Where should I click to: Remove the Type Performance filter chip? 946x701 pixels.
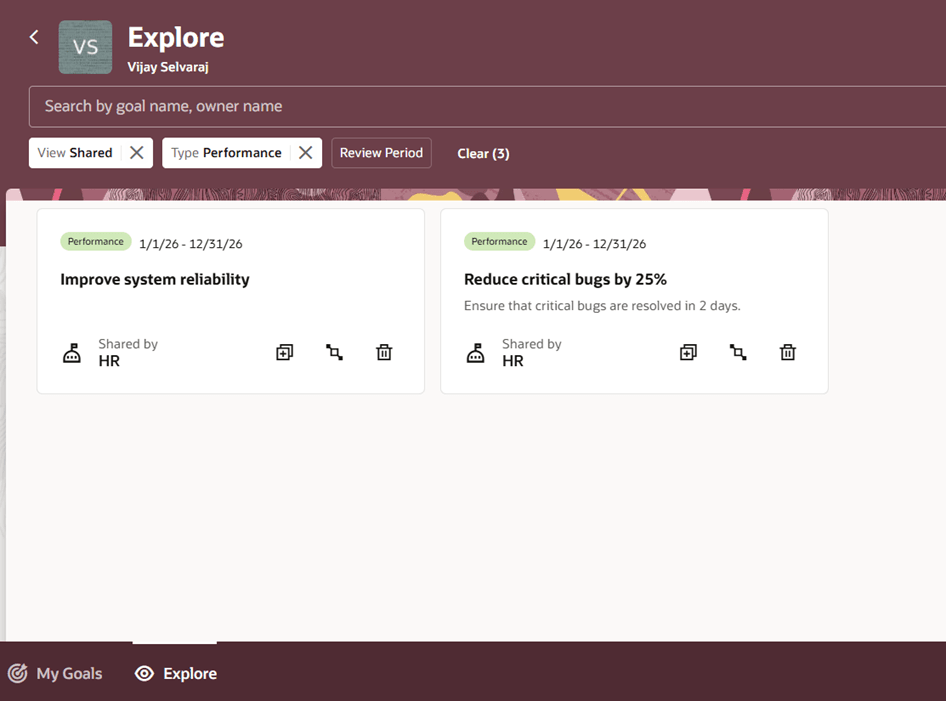pyautogui.click(x=306, y=153)
